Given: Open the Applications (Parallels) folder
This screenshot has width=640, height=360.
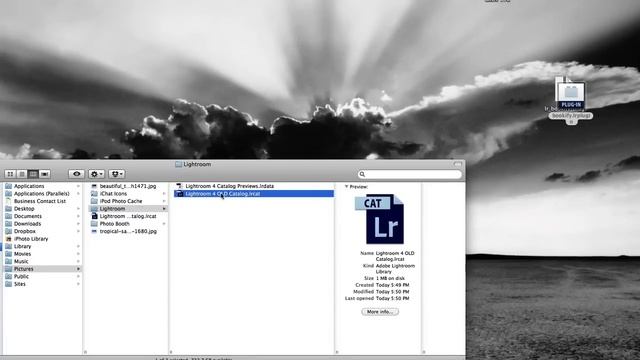Looking at the screenshot, I should [x=42, y=193].
